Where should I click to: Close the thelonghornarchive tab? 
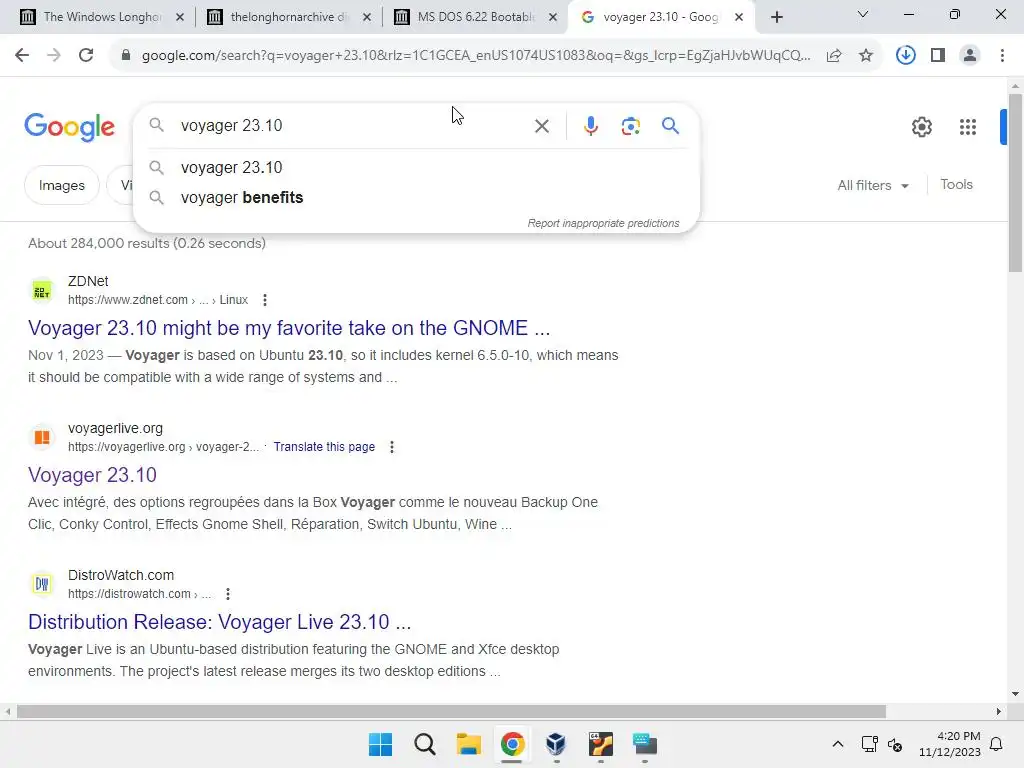pyautogui.click(x=367, y=17)
